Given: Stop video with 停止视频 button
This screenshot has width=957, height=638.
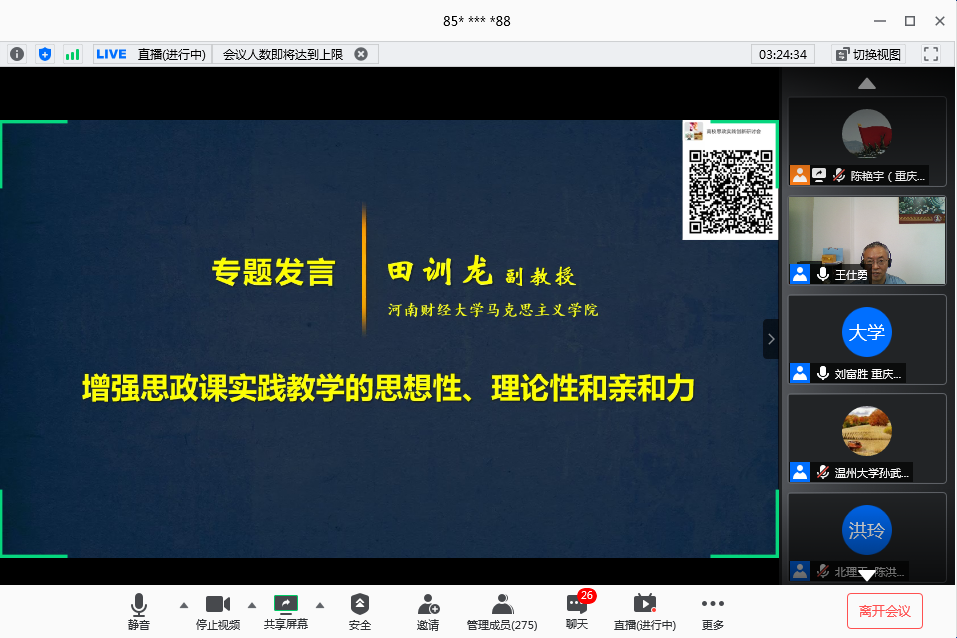Looking at the screenshot, I should 217,611.
